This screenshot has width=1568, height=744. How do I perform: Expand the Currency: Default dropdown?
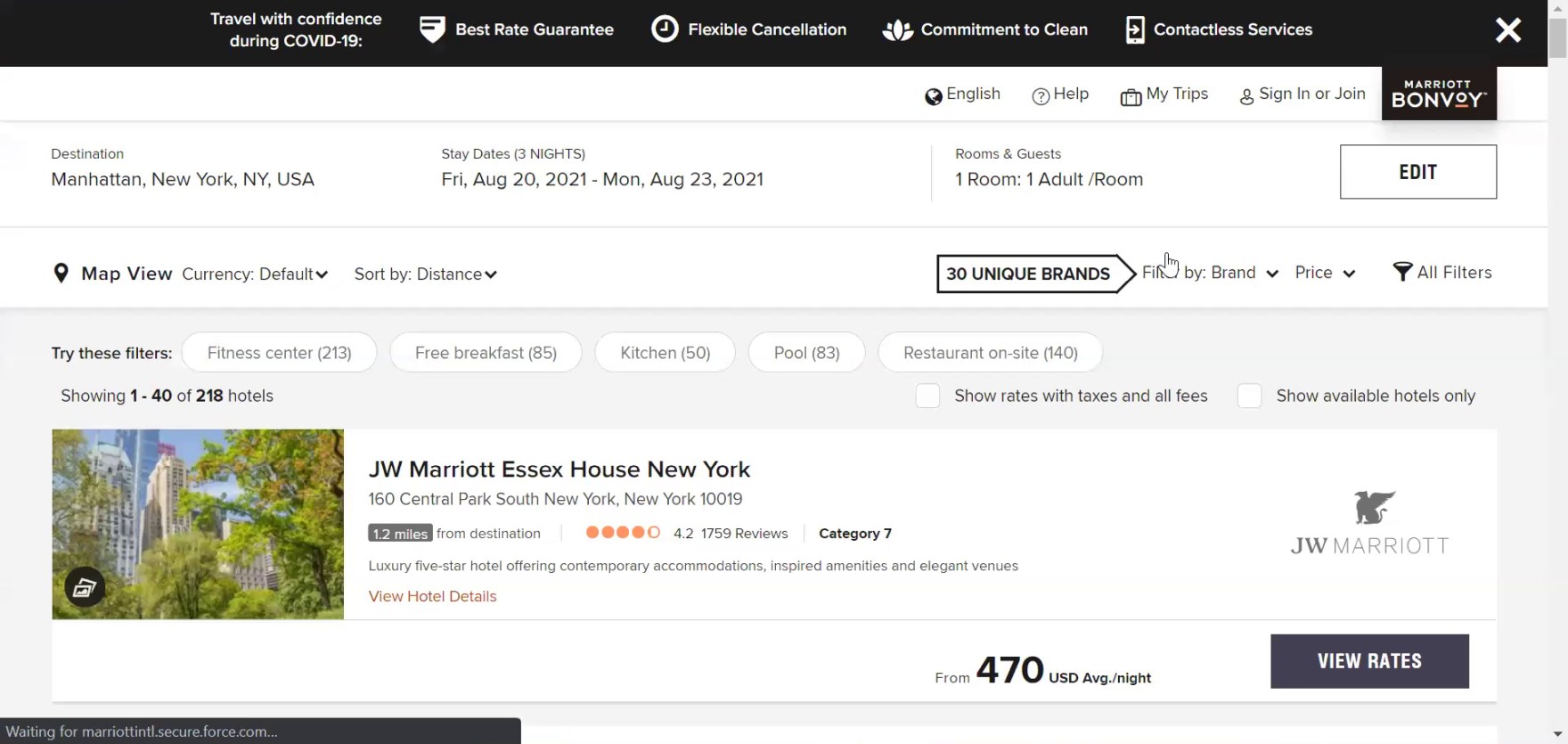pos(255,274)
